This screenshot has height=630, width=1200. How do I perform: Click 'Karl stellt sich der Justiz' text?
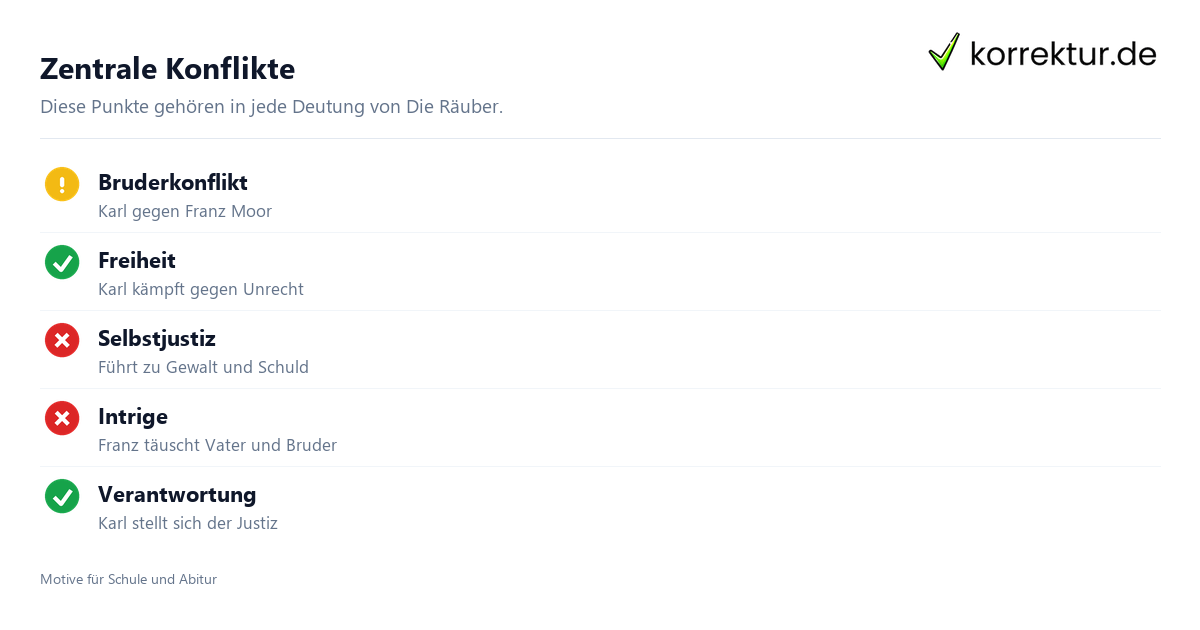188,523
